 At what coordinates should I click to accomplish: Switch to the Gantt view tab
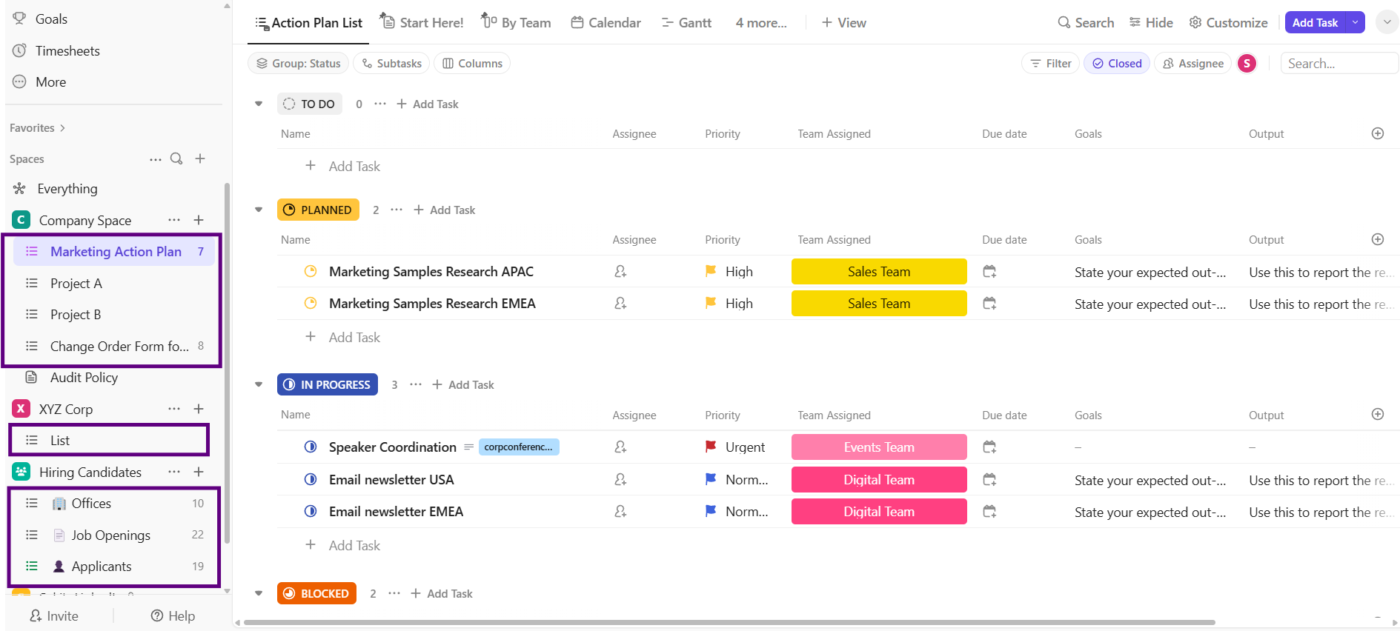coord(686,22)
